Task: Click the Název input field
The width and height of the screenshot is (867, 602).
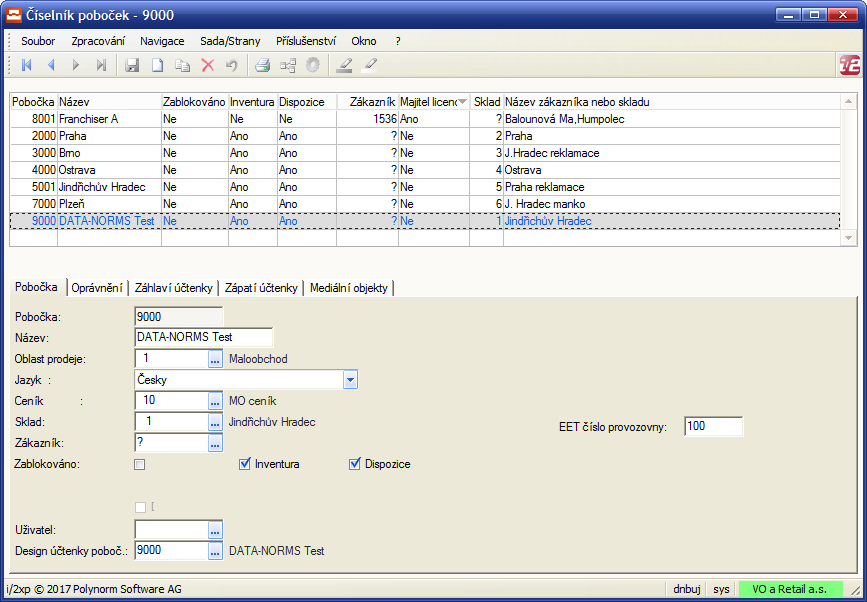Action: pos(203,337)
